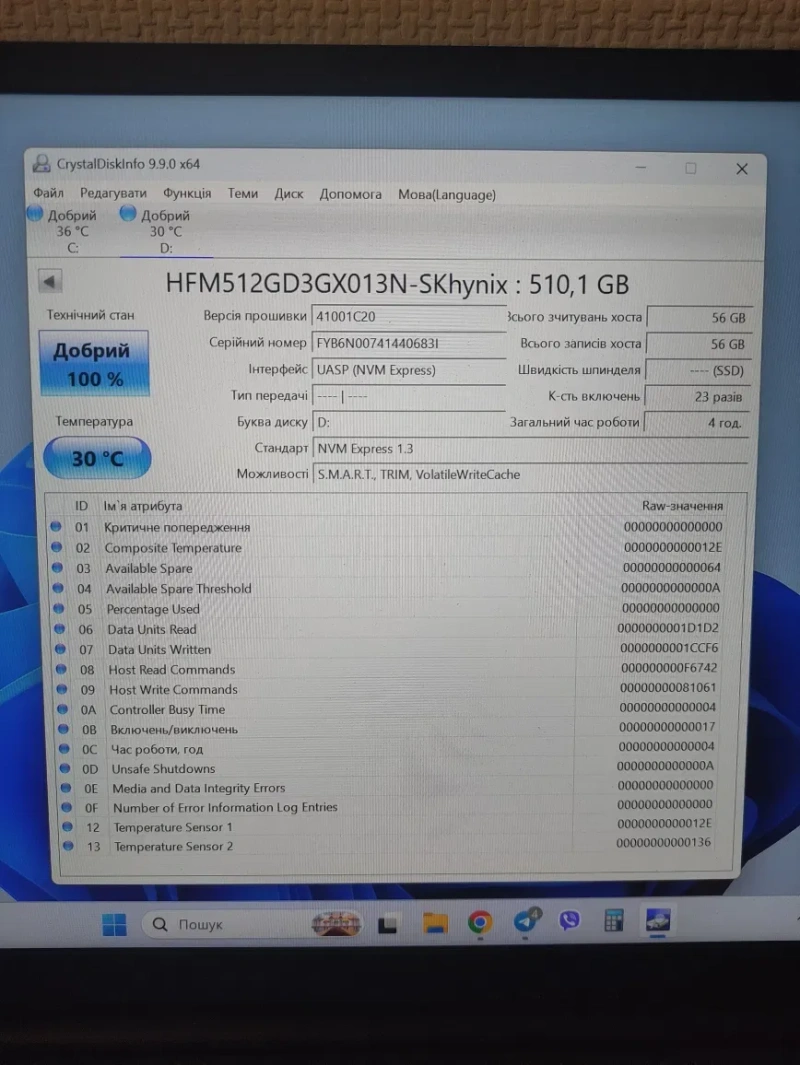Click the status dot for Host Write Commands
800x1065 pixels.
62,689
